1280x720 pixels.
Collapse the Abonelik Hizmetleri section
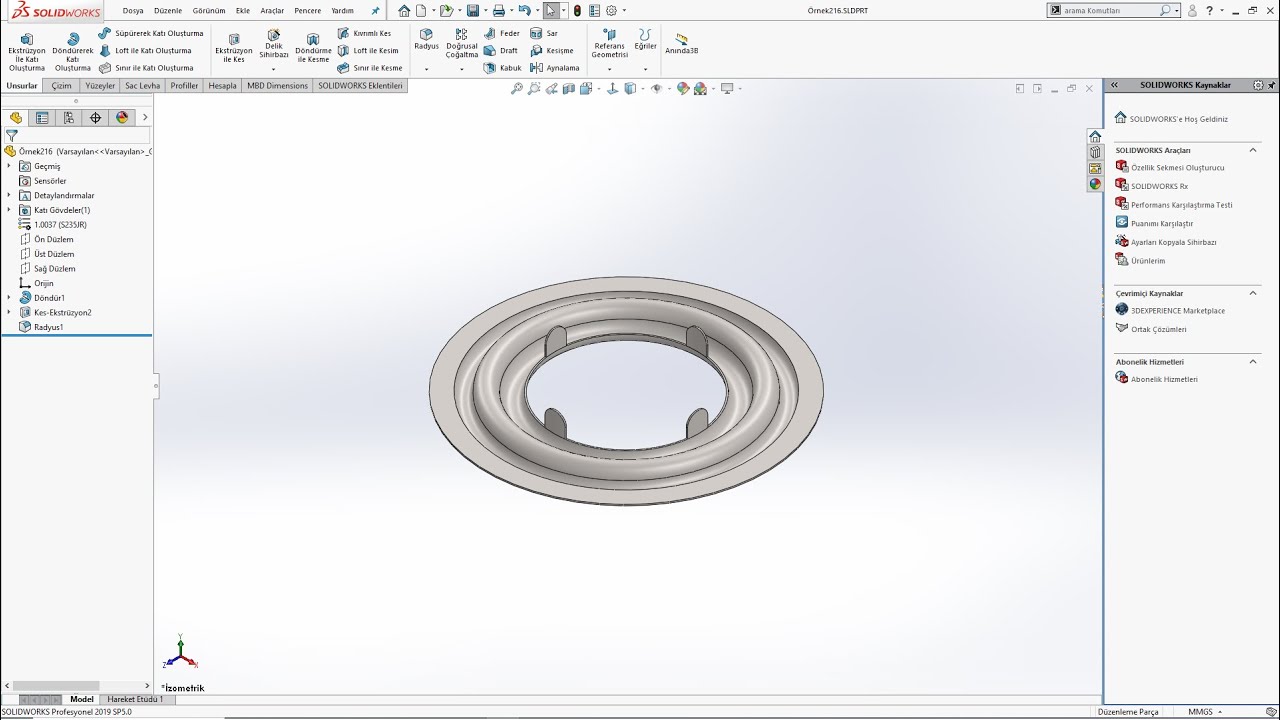point(1253,361)
